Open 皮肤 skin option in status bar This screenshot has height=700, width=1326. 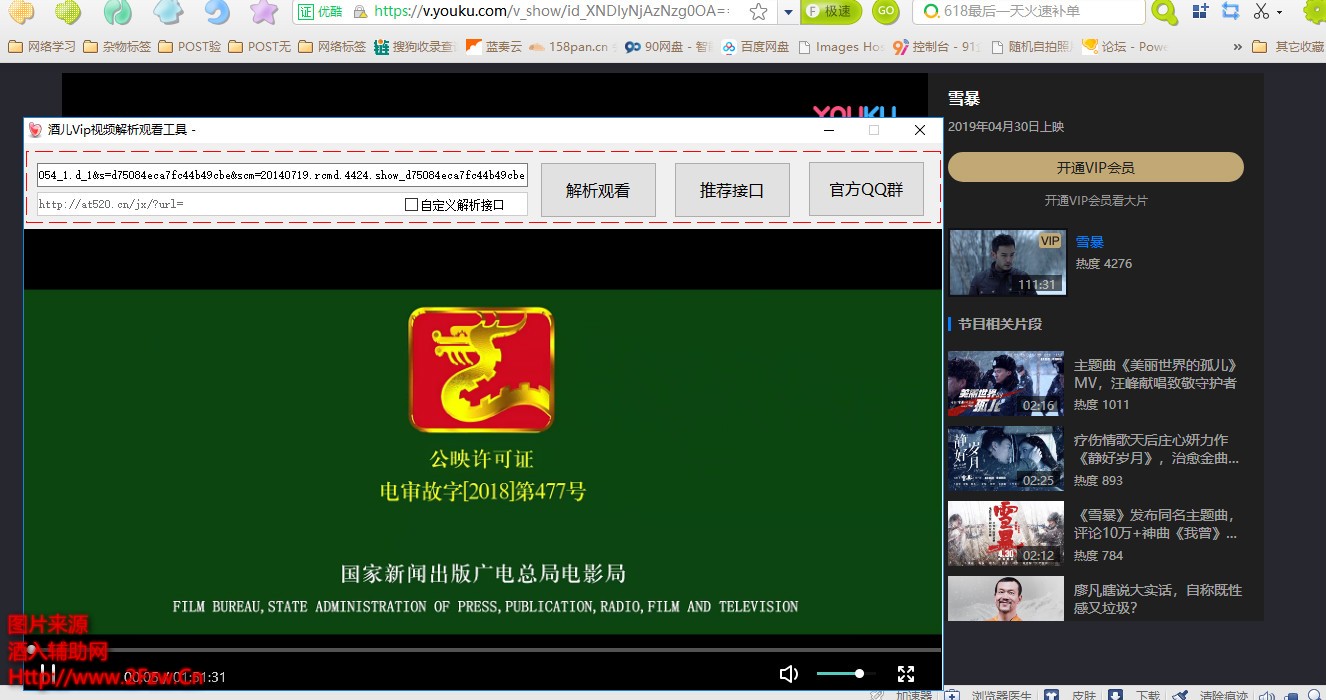(1070, 695)
